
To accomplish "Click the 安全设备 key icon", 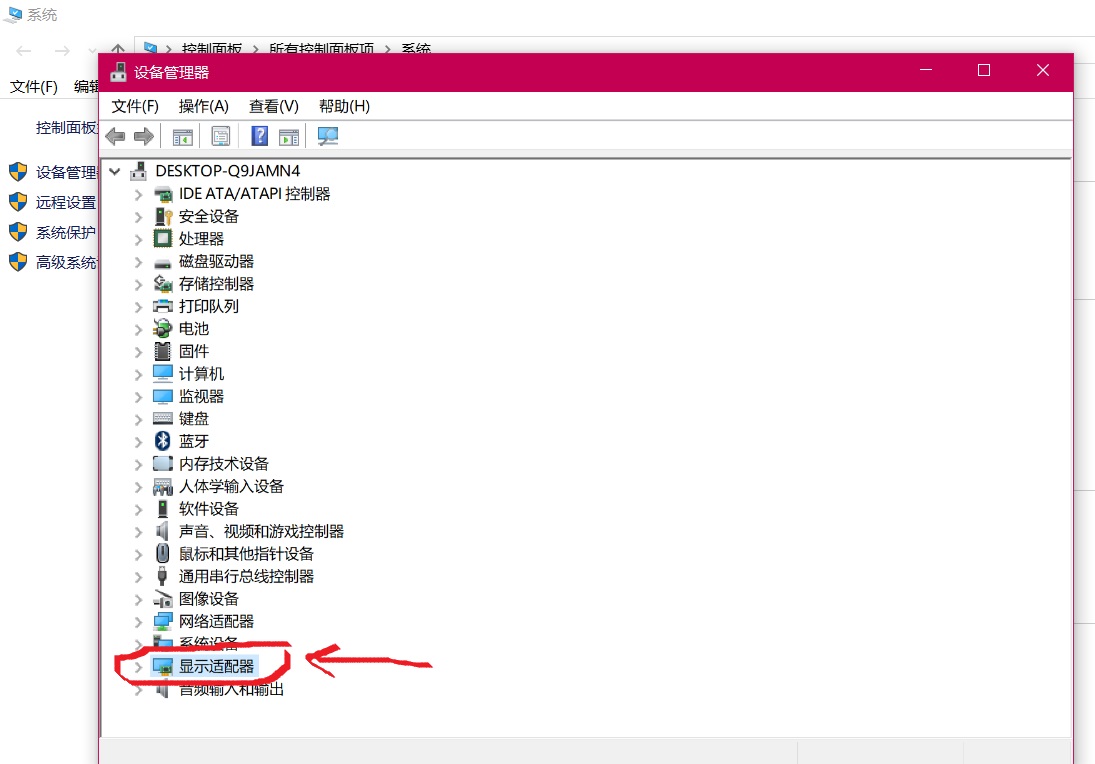I will (x=163, y=216).
